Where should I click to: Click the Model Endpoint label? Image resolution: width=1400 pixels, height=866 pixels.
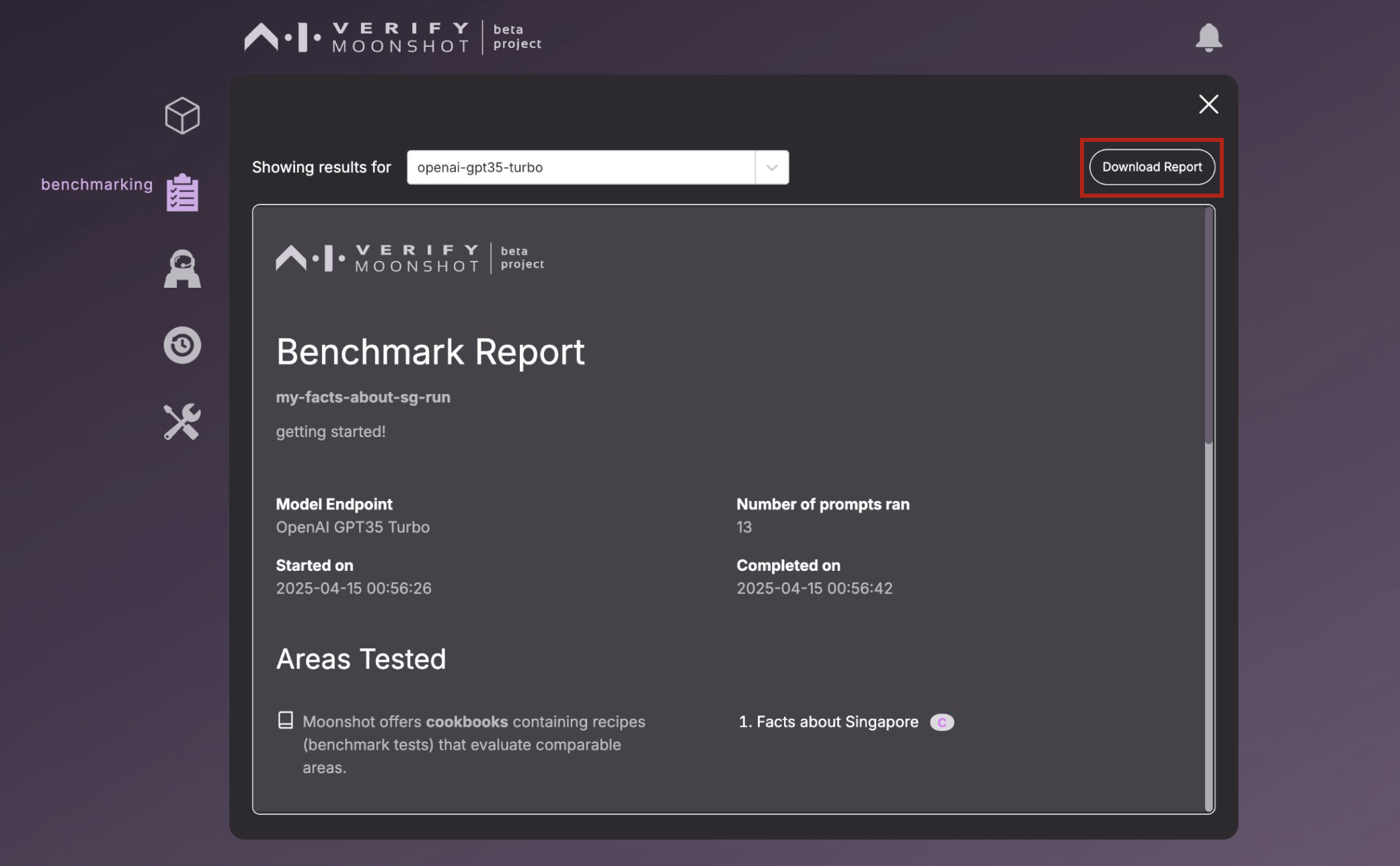click(x=334, y=504)
